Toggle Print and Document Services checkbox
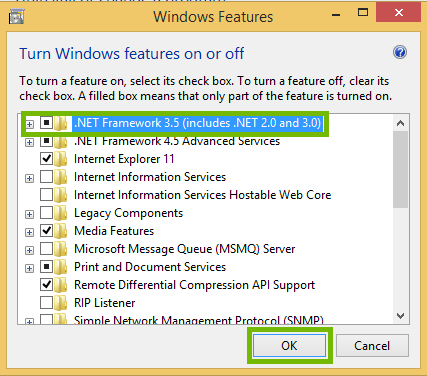427x376 pixels. click(46, 267)
